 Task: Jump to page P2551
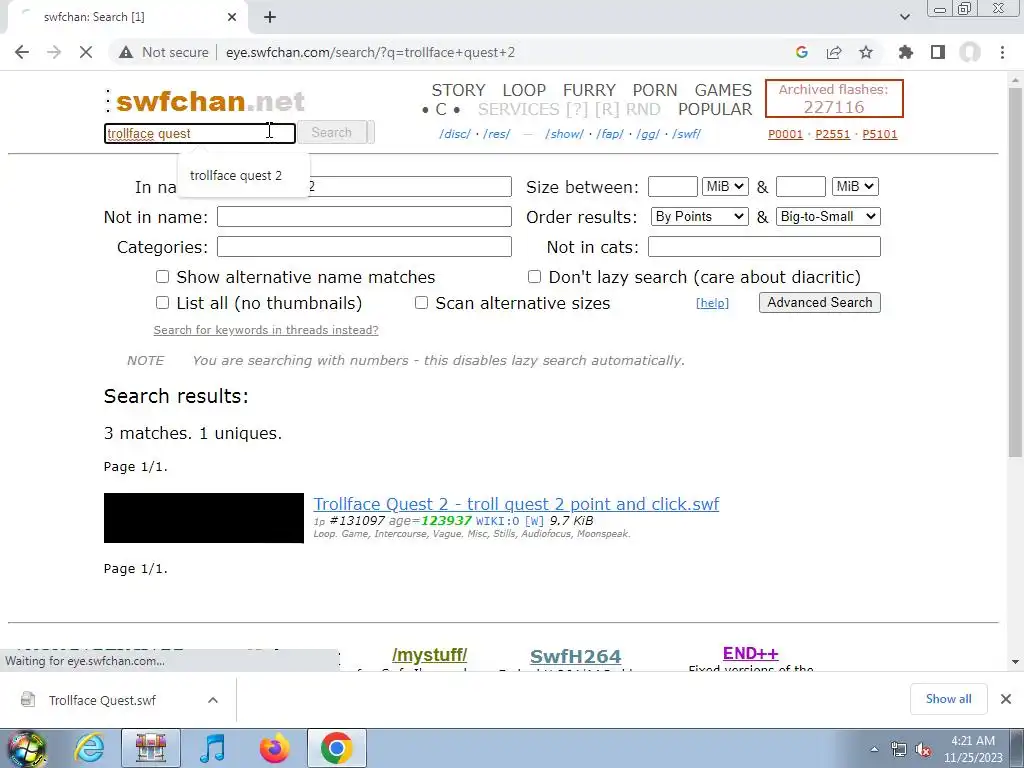(x=833, y=134)
